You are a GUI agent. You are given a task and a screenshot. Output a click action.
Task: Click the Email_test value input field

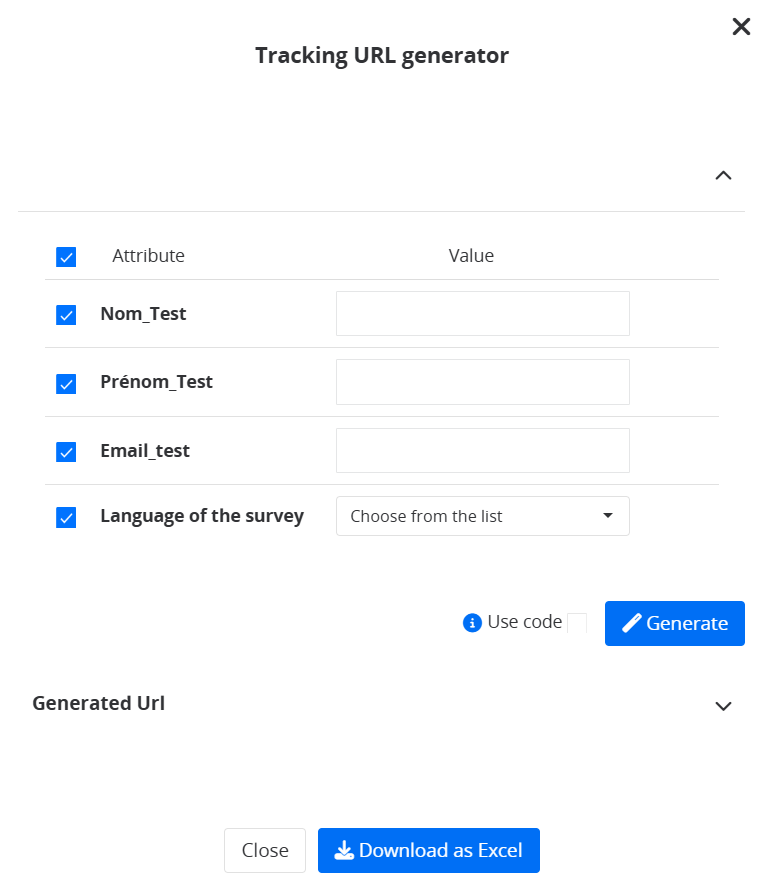point(482,450)
